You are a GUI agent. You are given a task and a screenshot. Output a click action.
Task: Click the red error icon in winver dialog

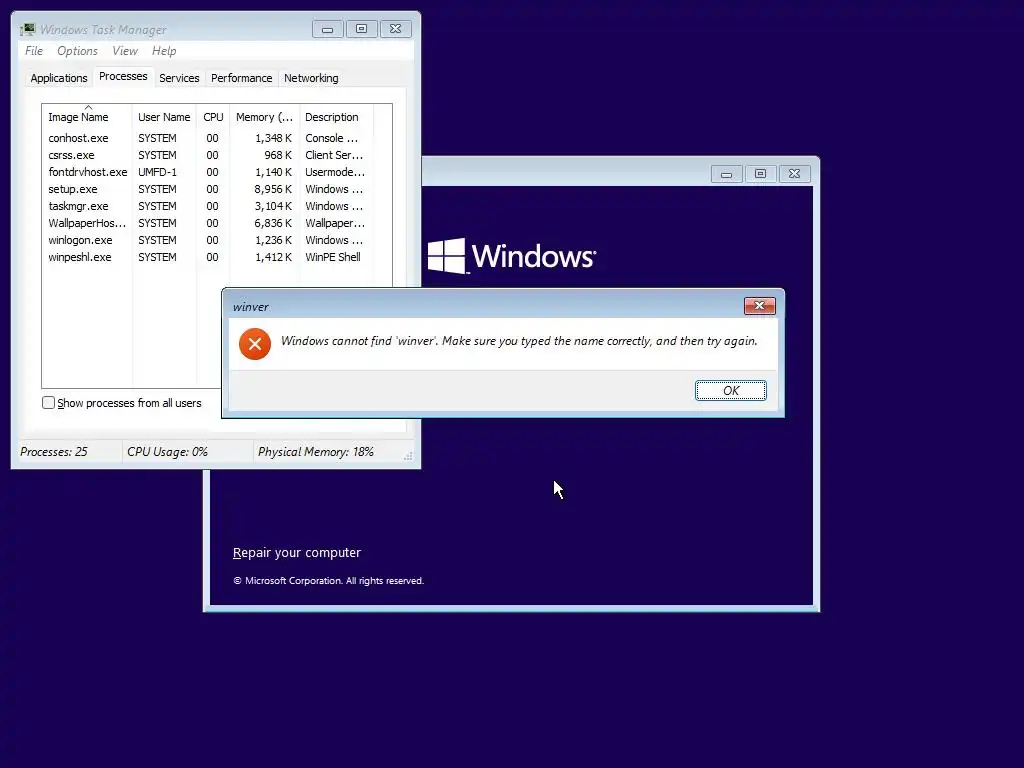255,344
